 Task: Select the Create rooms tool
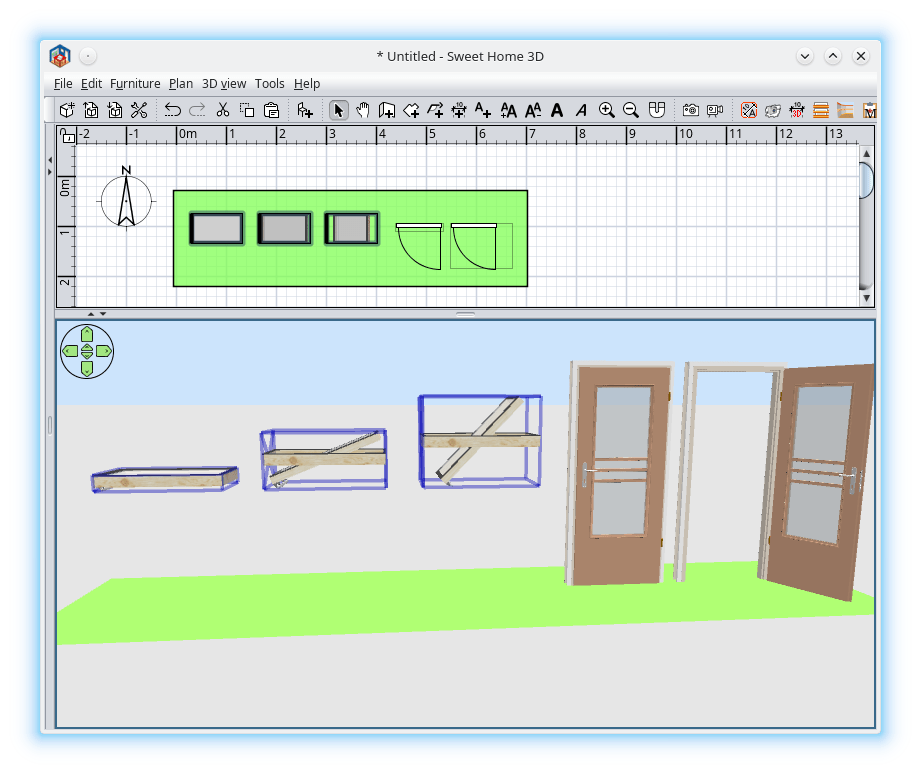point(410,110)
